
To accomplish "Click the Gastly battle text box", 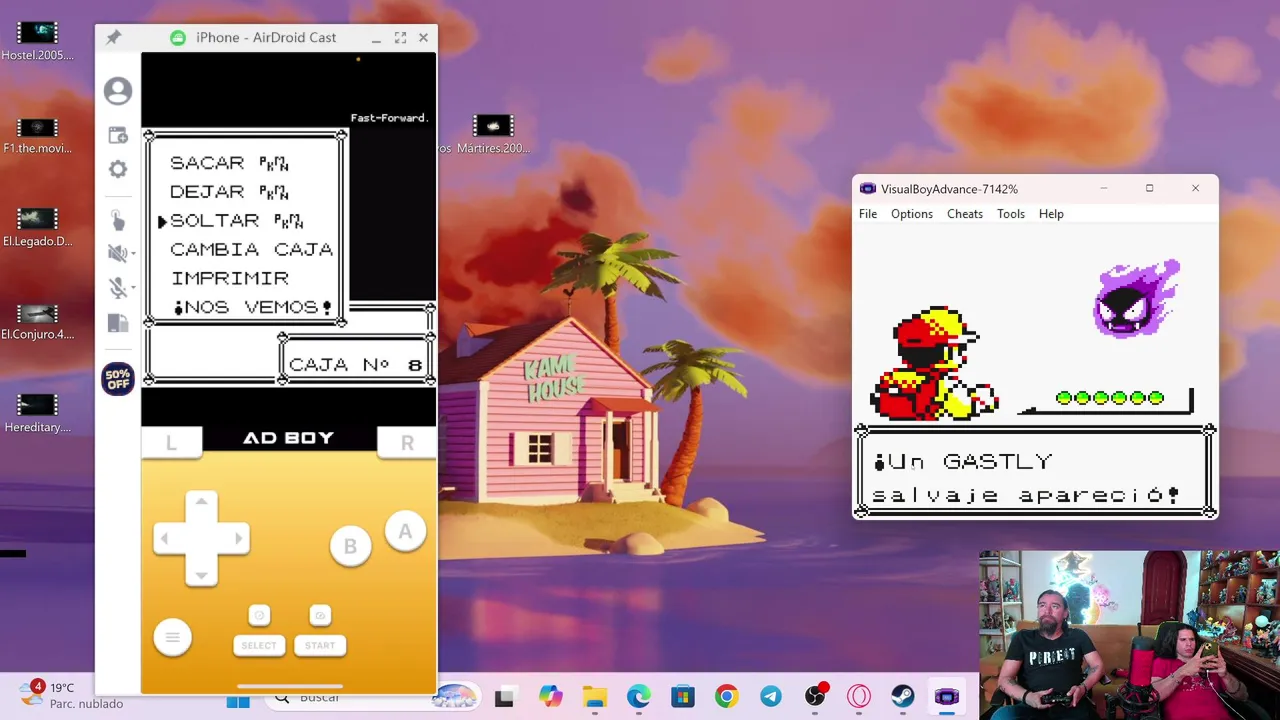I will click(1035, 472).
